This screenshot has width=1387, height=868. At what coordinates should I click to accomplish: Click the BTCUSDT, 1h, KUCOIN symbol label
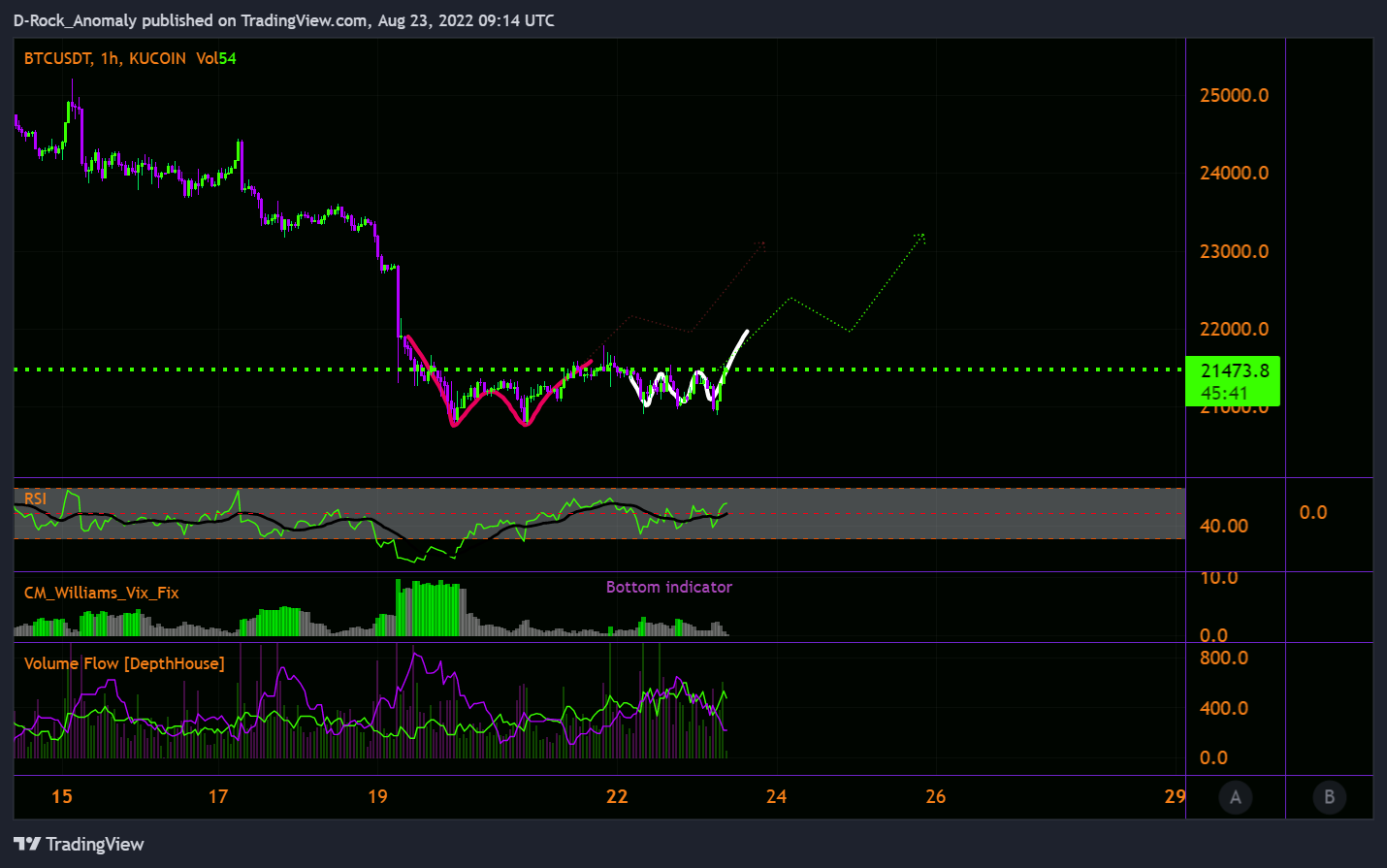pos(105,58)
